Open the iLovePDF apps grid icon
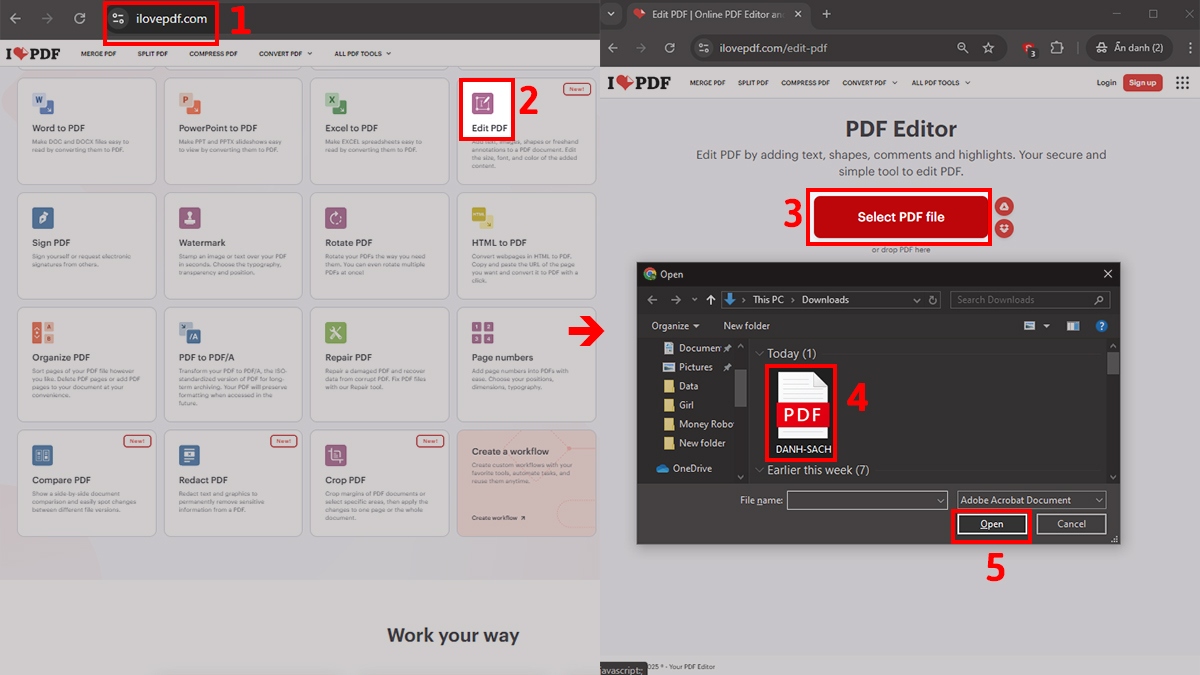This screenshot has width=1200, height=675. (1181, 82)
